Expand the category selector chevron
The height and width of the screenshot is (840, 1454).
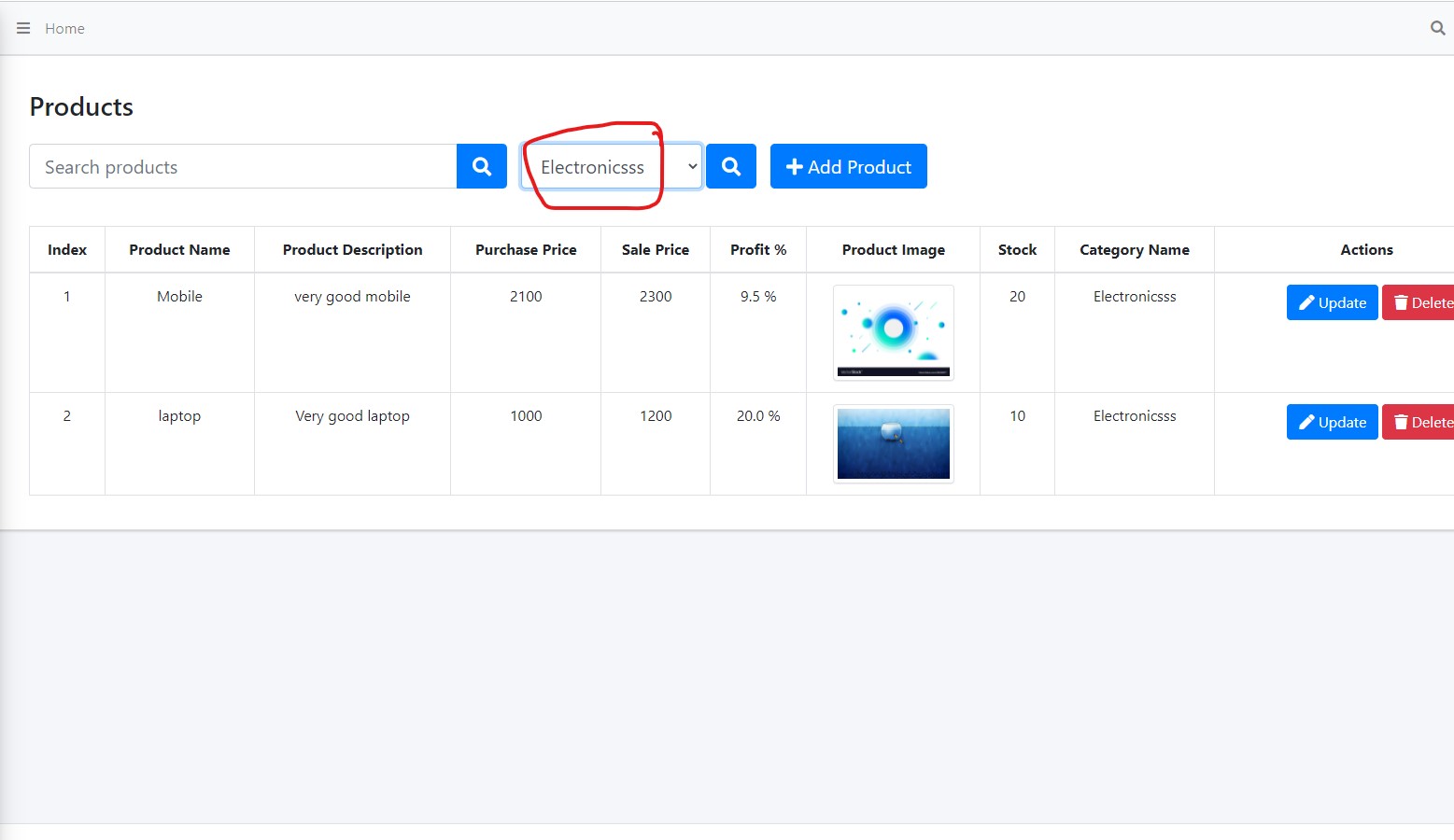[691, 166]
